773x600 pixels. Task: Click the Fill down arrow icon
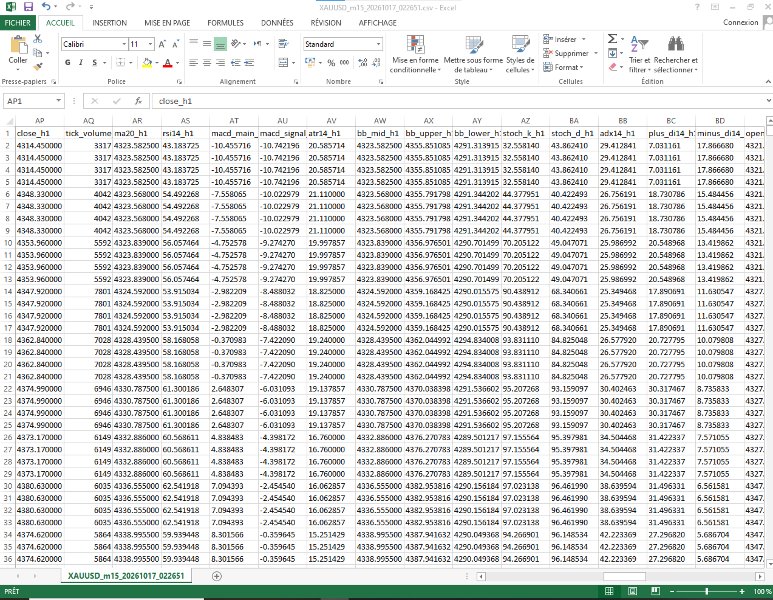(612, 53)
